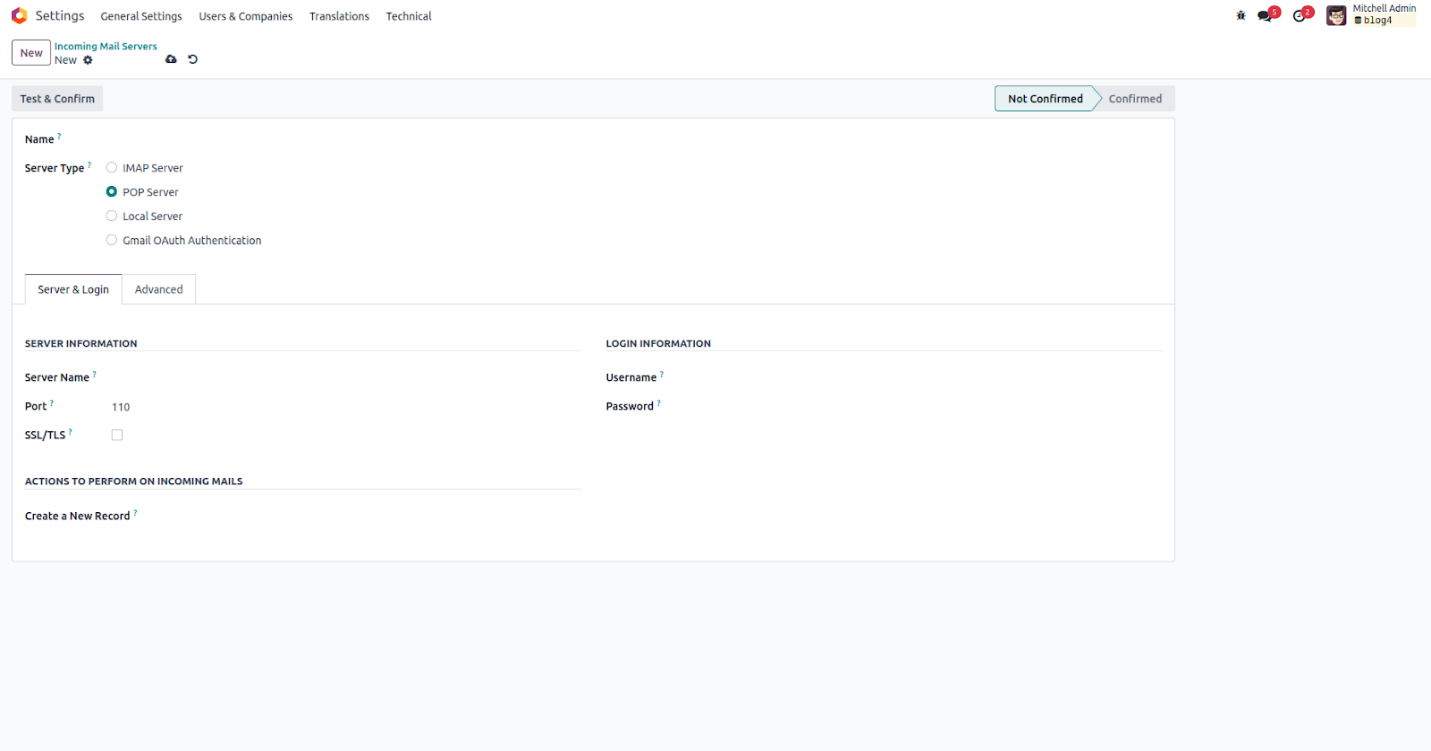Select the Confirmed status stage
Screen dimensions: 1431x751
(x=1135, y=99)
